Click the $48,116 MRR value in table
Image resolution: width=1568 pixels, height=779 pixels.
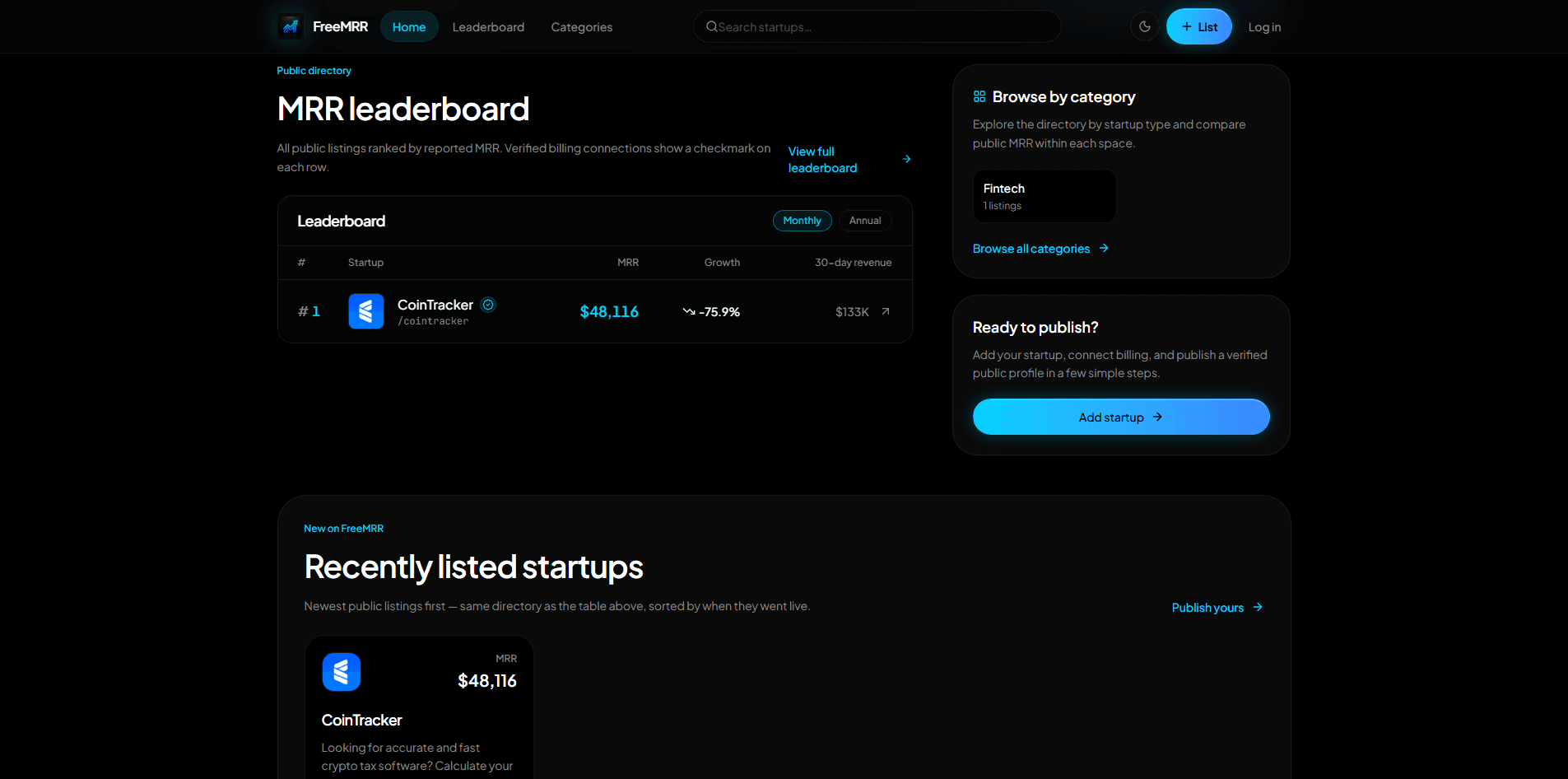pyautogui.click(x=609, y=311)
